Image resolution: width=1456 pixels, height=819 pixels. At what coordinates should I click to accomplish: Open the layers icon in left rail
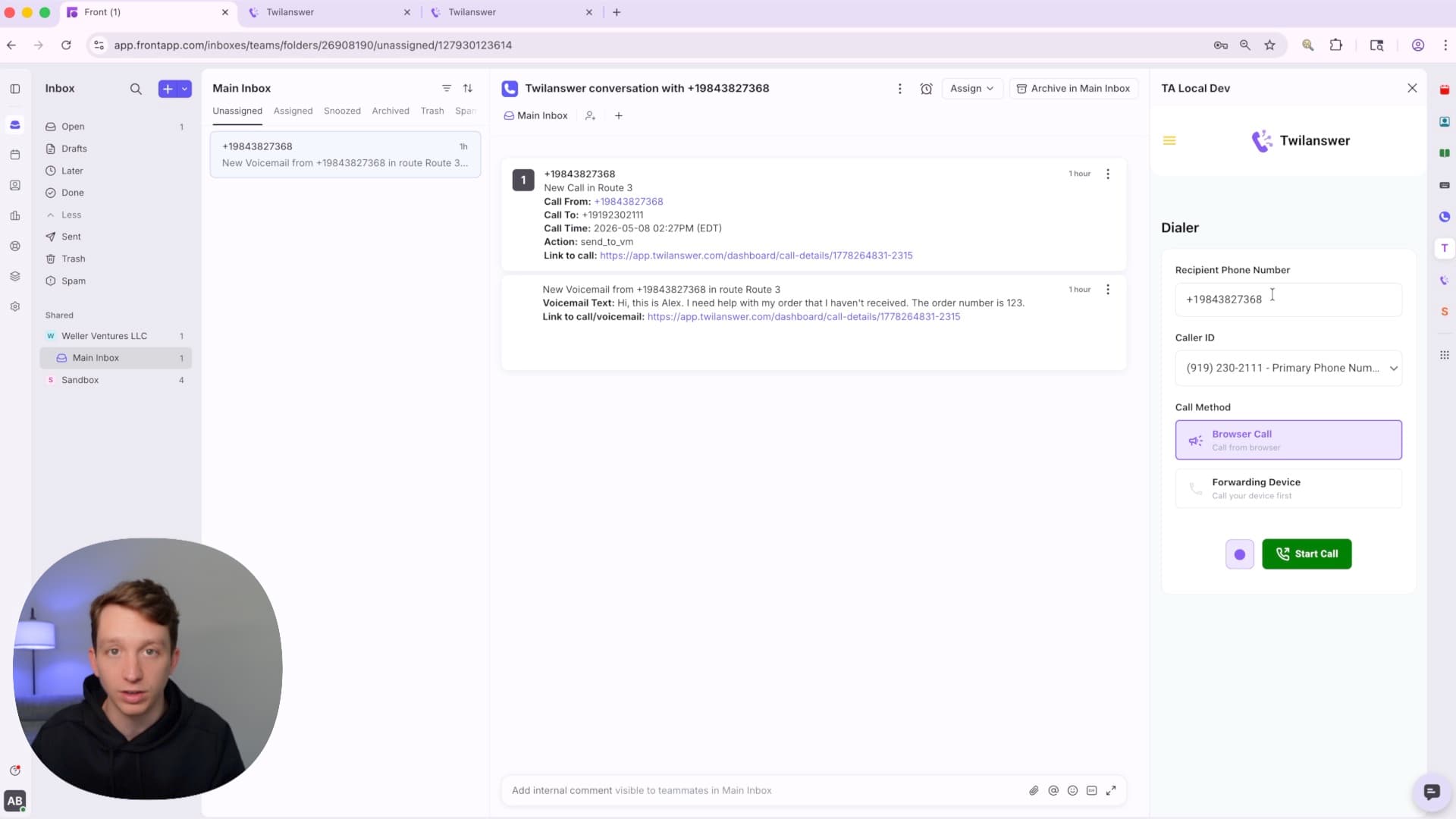(15, 276)
